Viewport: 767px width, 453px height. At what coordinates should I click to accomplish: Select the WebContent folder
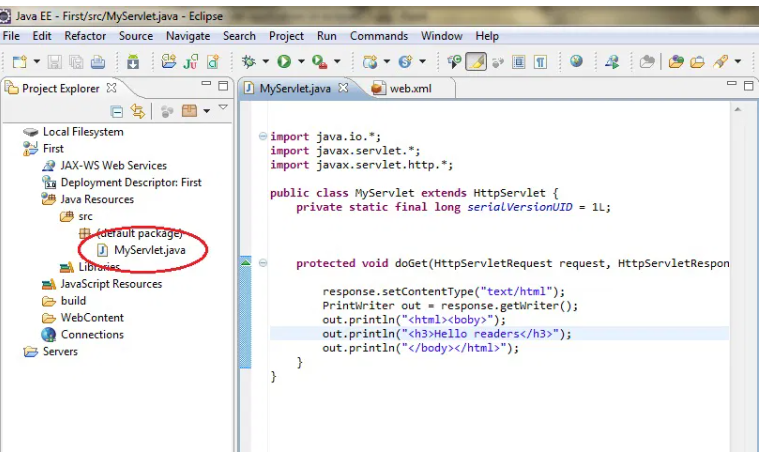[x=91, y=318]
